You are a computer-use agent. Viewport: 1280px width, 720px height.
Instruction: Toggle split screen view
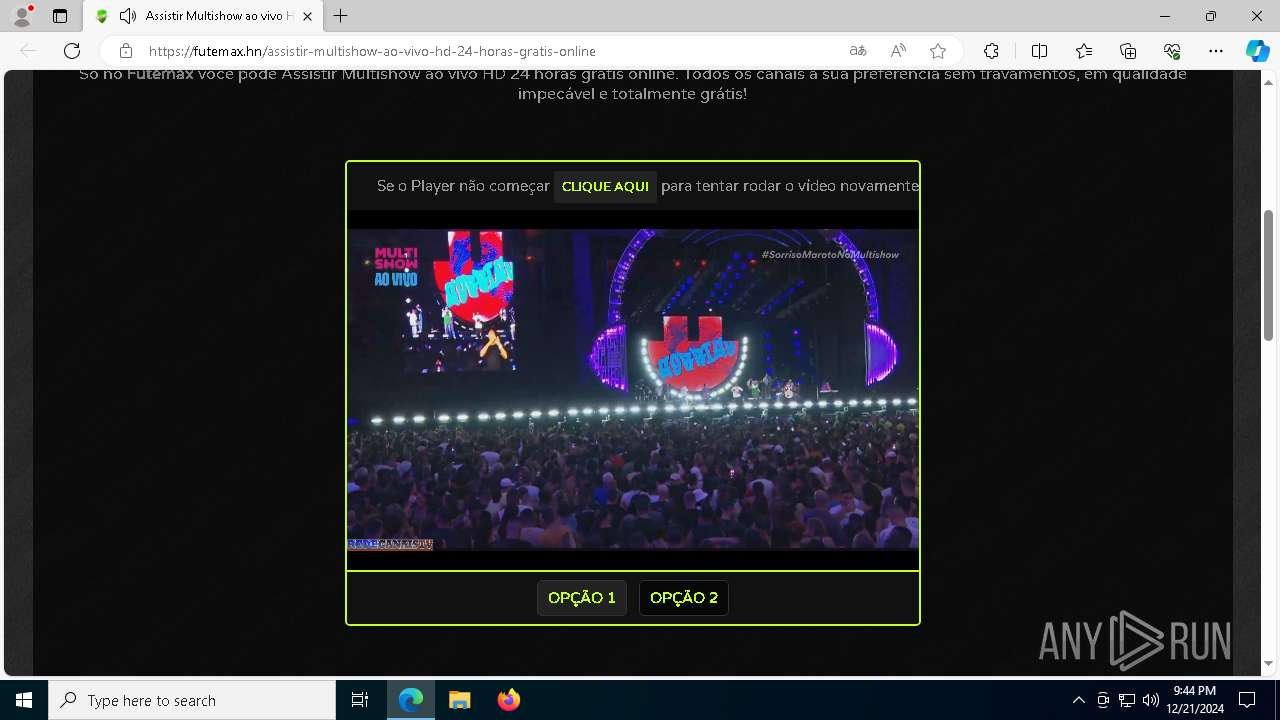tap(1039, 51)
